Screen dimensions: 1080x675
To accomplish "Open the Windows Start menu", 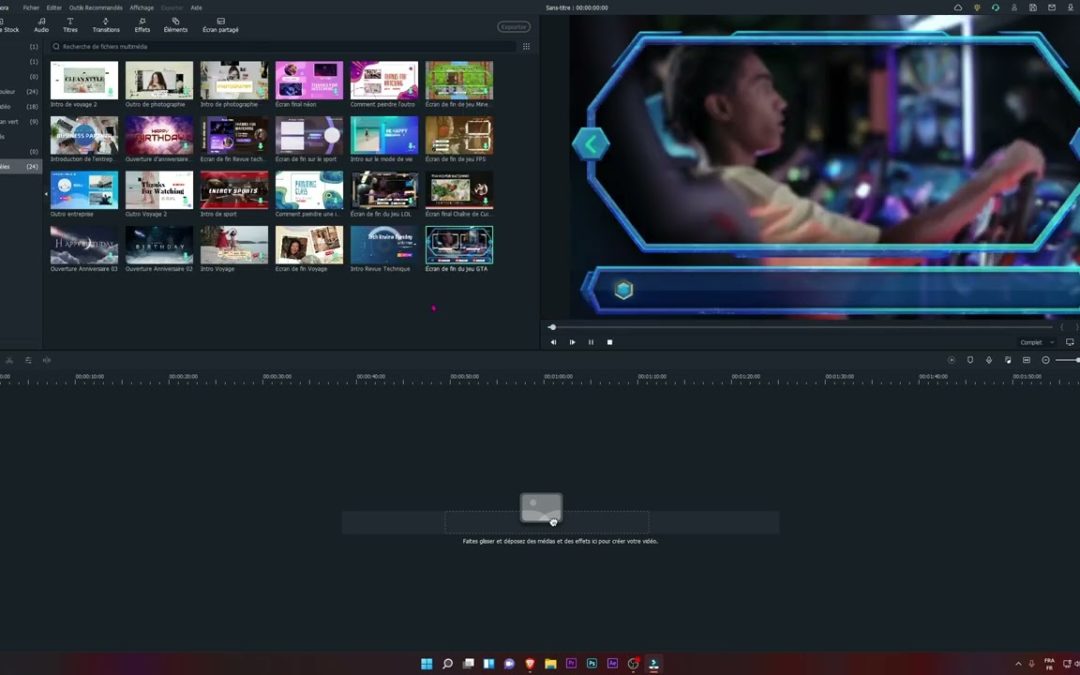I will pyautogui.click(x=427, y=664).
